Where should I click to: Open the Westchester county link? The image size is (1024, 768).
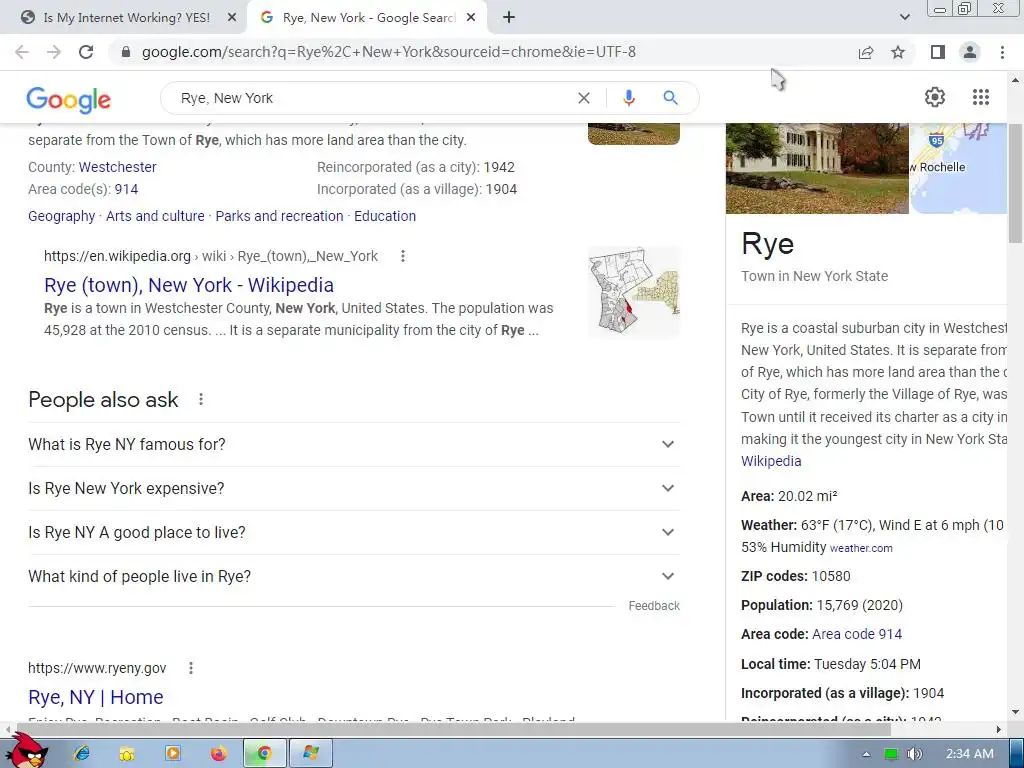(118, 167)
